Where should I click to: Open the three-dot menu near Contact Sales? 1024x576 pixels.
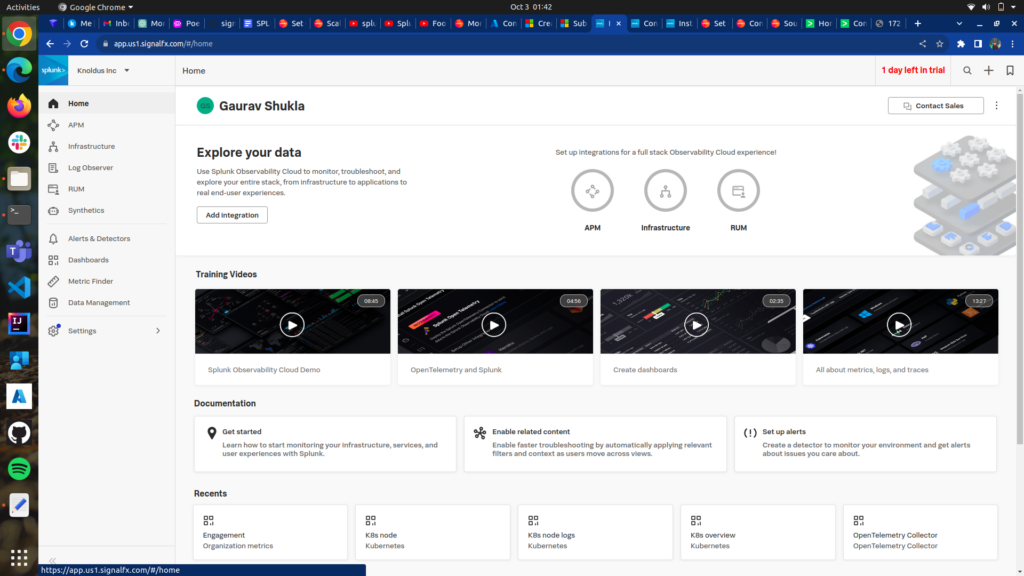tap(996, 105)
